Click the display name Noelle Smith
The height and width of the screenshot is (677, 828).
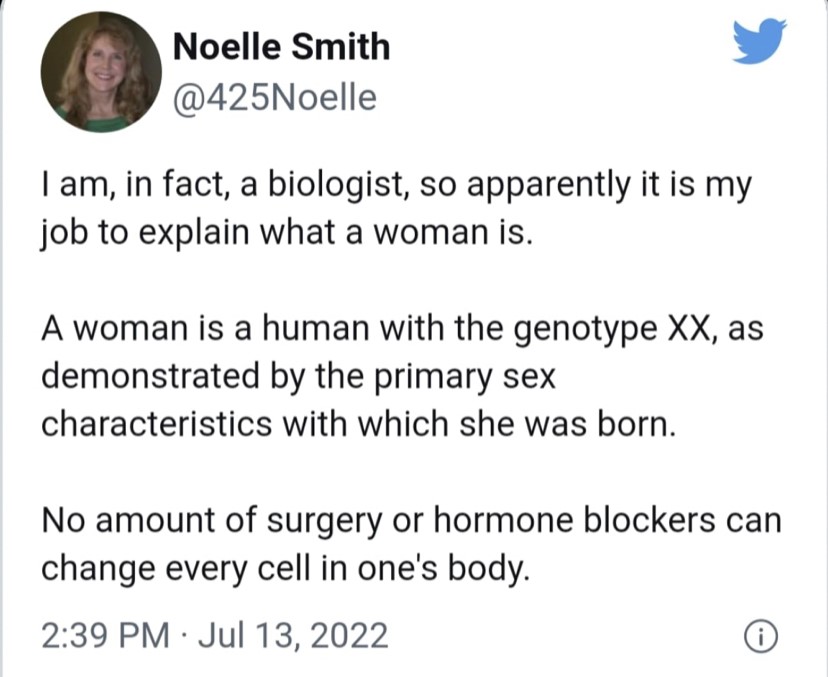[281, 46]
